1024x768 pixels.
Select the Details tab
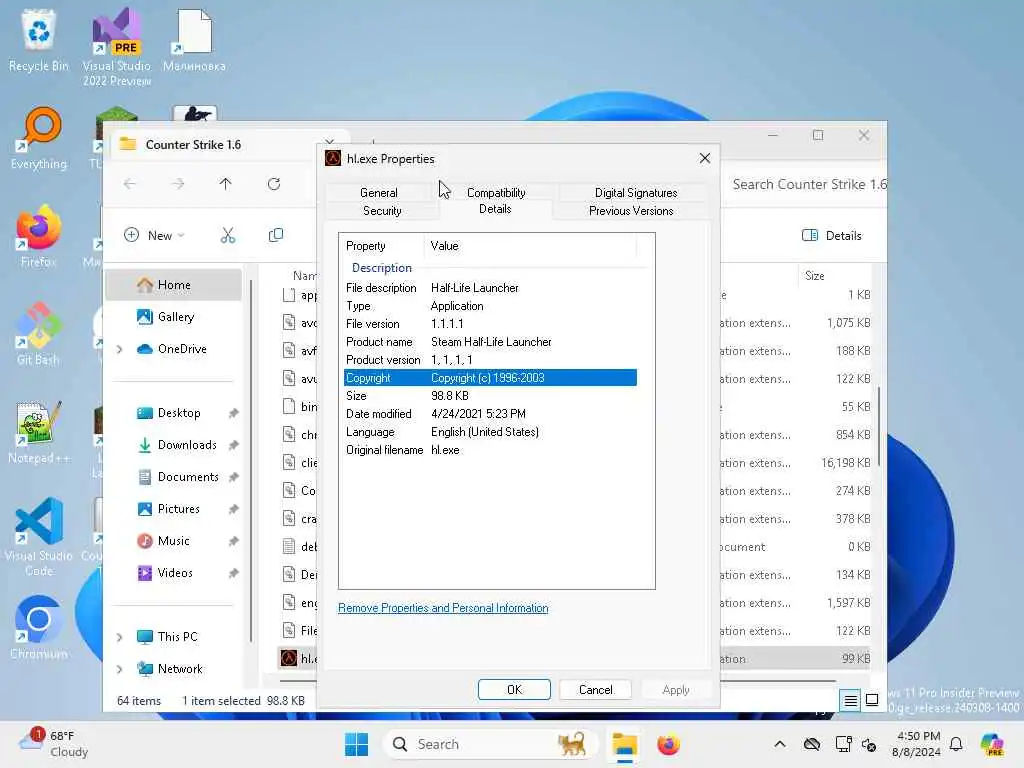(495, 209)
